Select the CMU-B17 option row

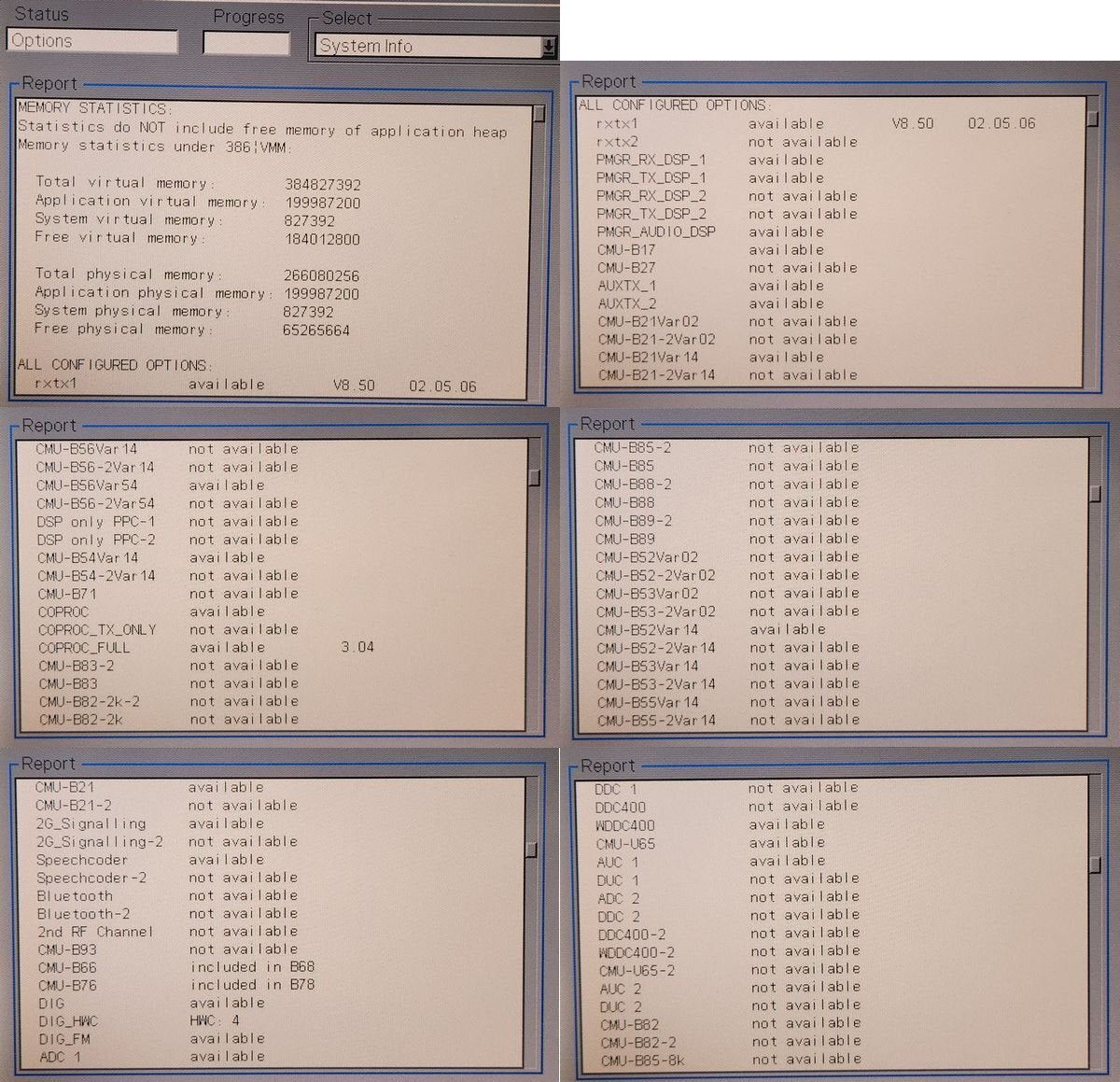click(x=710, y=249)
